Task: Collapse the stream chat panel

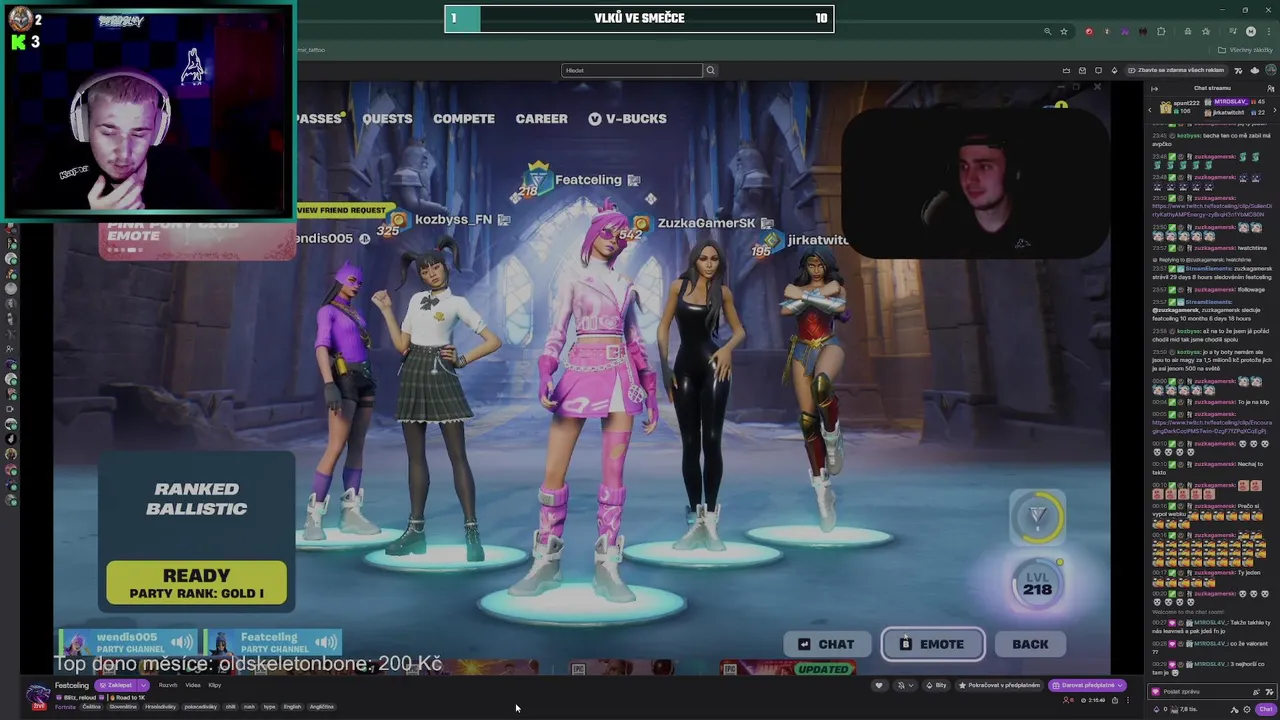Action: 1154,89
